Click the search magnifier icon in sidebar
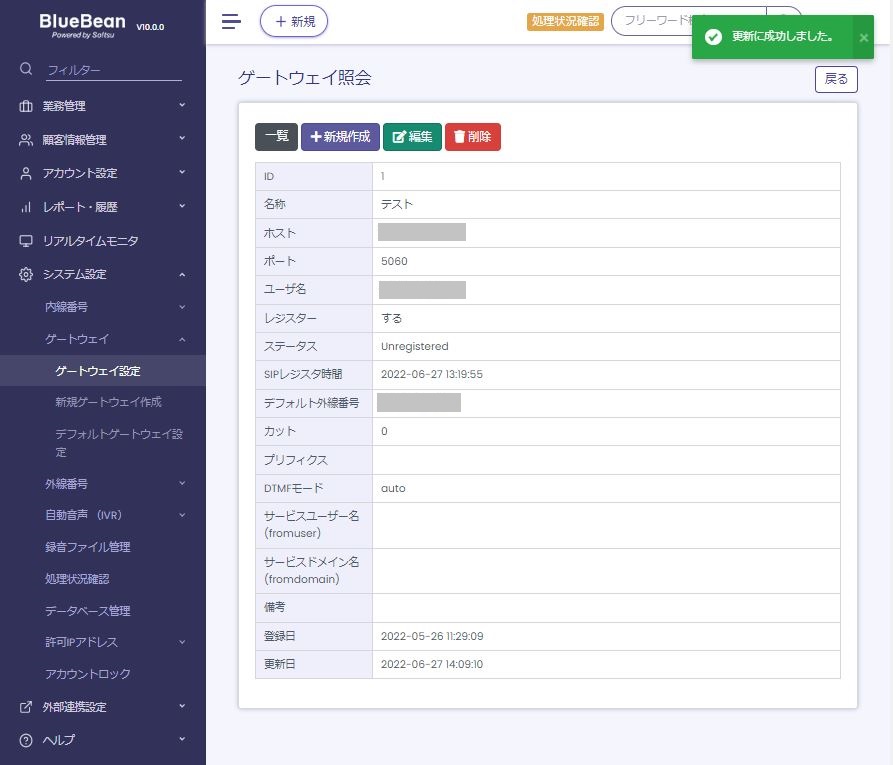 point(26,69)
